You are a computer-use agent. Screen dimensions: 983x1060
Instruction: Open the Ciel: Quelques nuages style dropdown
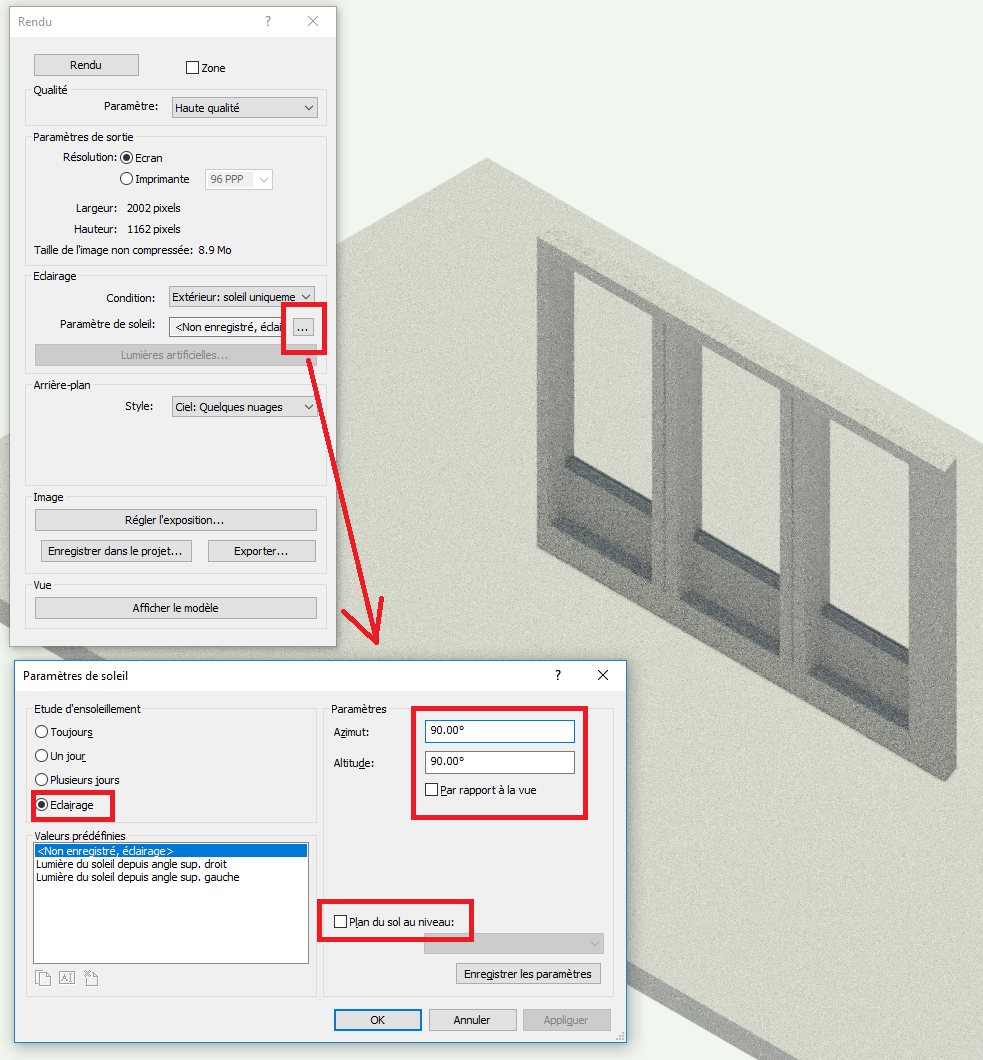[244, 407]
